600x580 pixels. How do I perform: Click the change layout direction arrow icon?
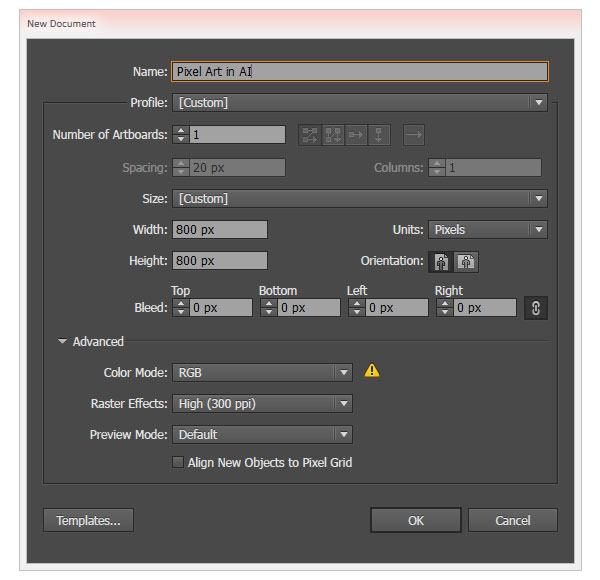(x=414, y=135)
